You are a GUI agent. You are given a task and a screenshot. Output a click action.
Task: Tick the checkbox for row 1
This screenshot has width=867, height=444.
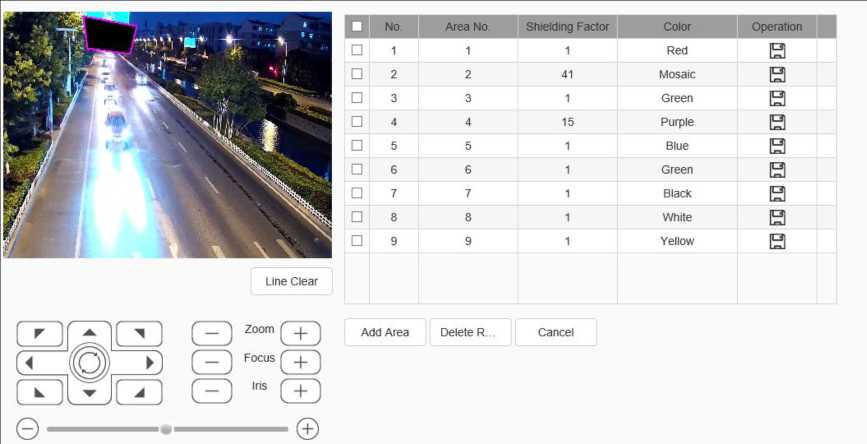pyautogui.click(x=357, y=50)
